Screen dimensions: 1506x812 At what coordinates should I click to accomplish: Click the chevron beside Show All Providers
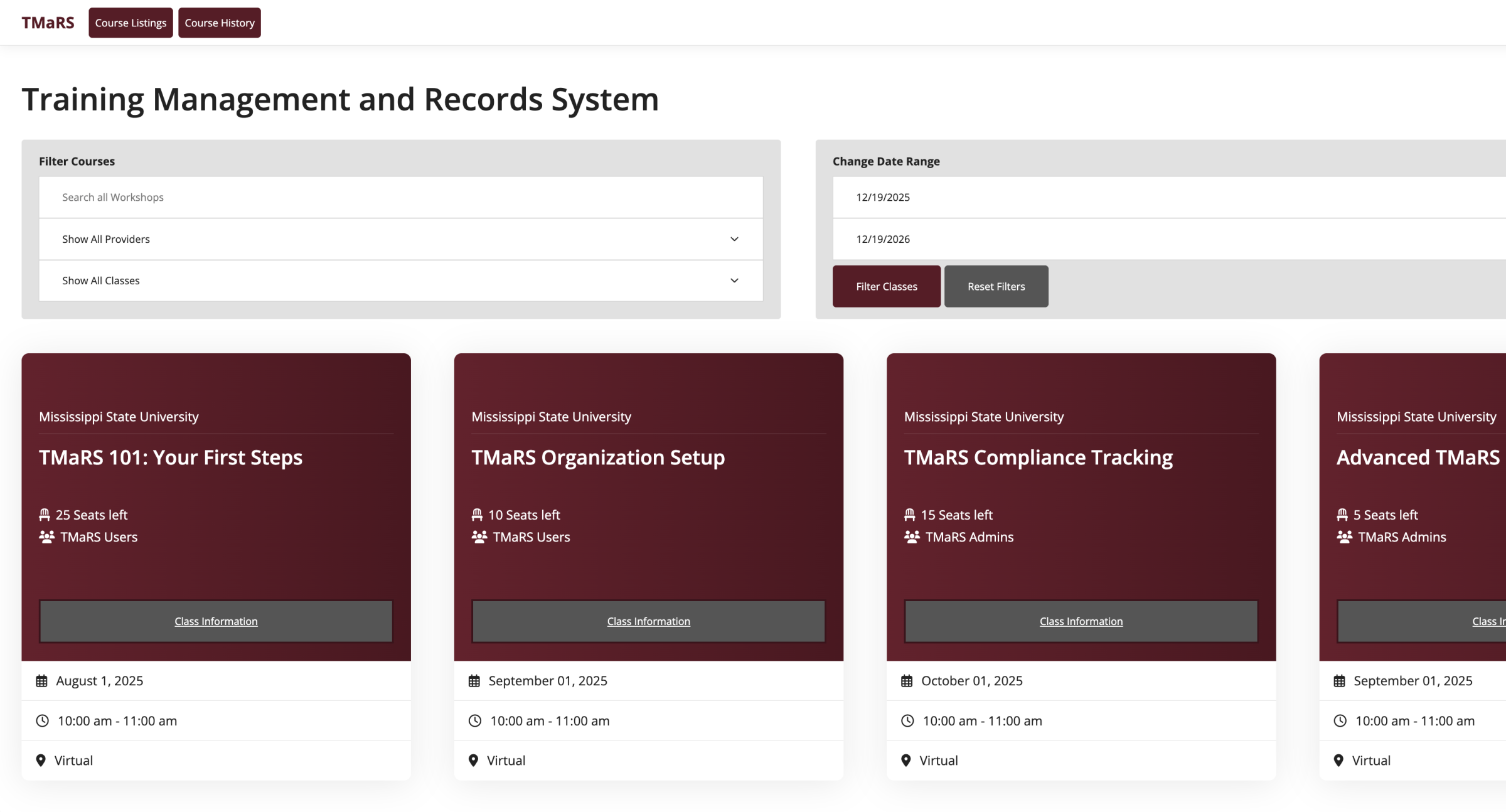tap(734, 239)
